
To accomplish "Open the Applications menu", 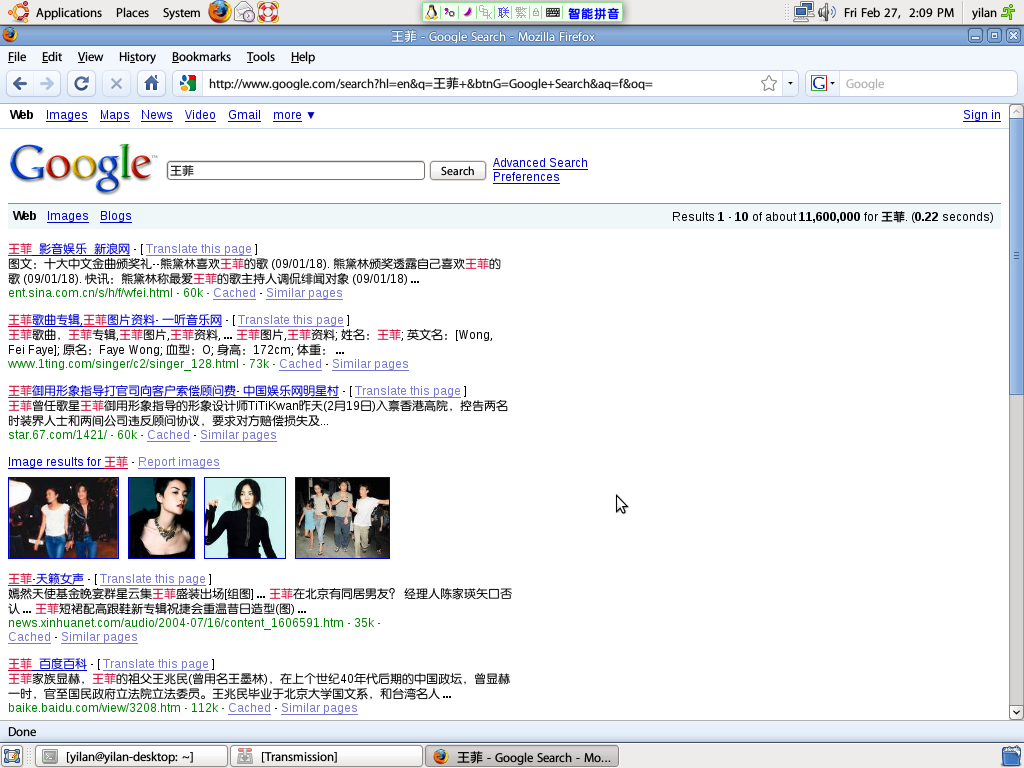I will pyautogui.click(x=69, y=12).
